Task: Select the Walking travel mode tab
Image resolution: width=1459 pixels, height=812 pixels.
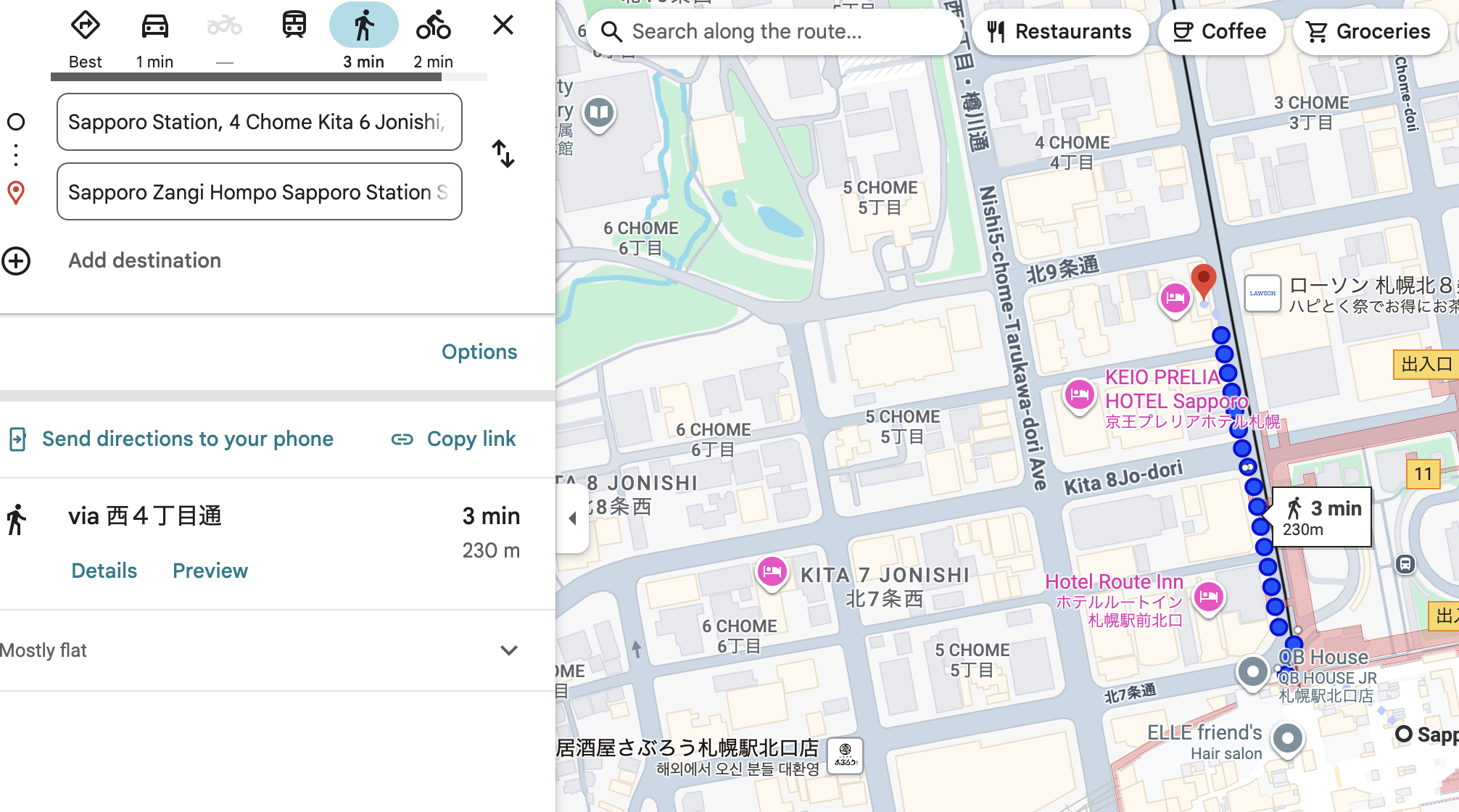Action: pyautogui.click(x=363, y=27)
